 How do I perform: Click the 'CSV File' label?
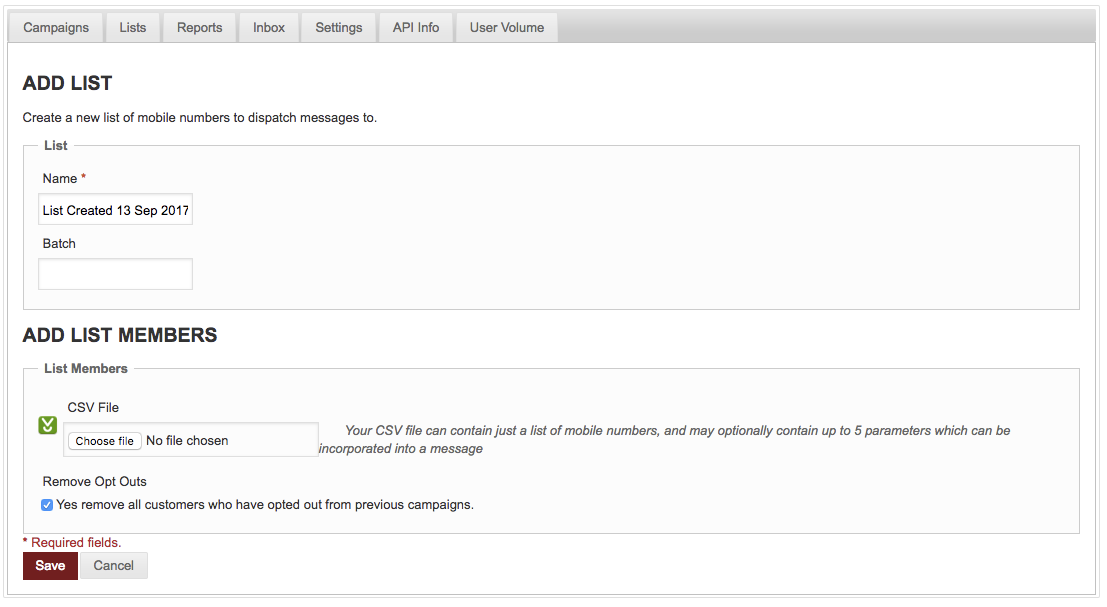[x=93, y=408]
